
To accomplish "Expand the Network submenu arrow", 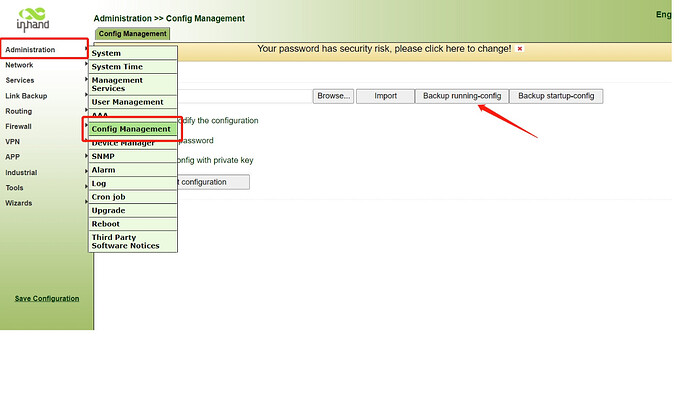I will click(86, 64).
